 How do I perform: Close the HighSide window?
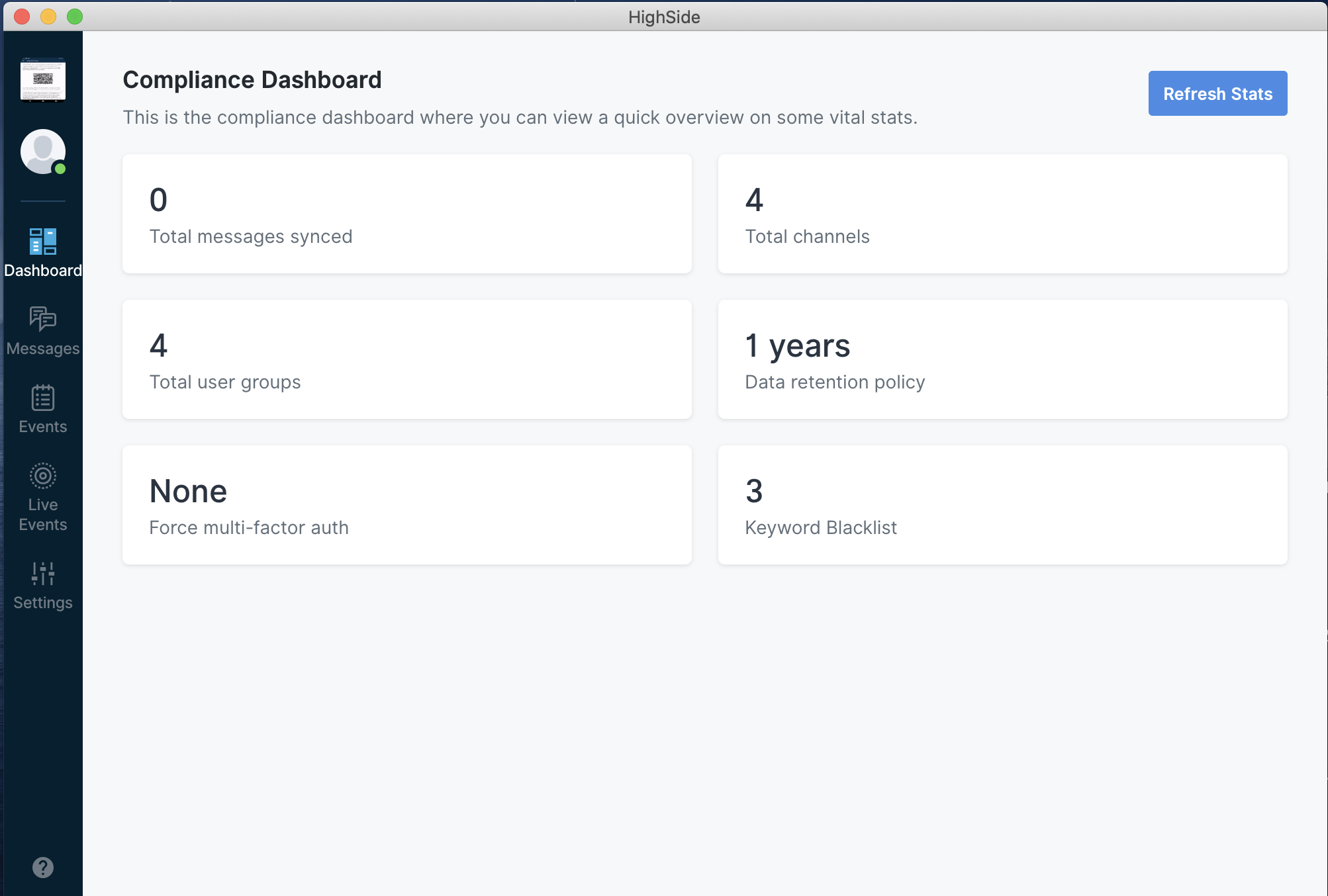coord(22,17)
